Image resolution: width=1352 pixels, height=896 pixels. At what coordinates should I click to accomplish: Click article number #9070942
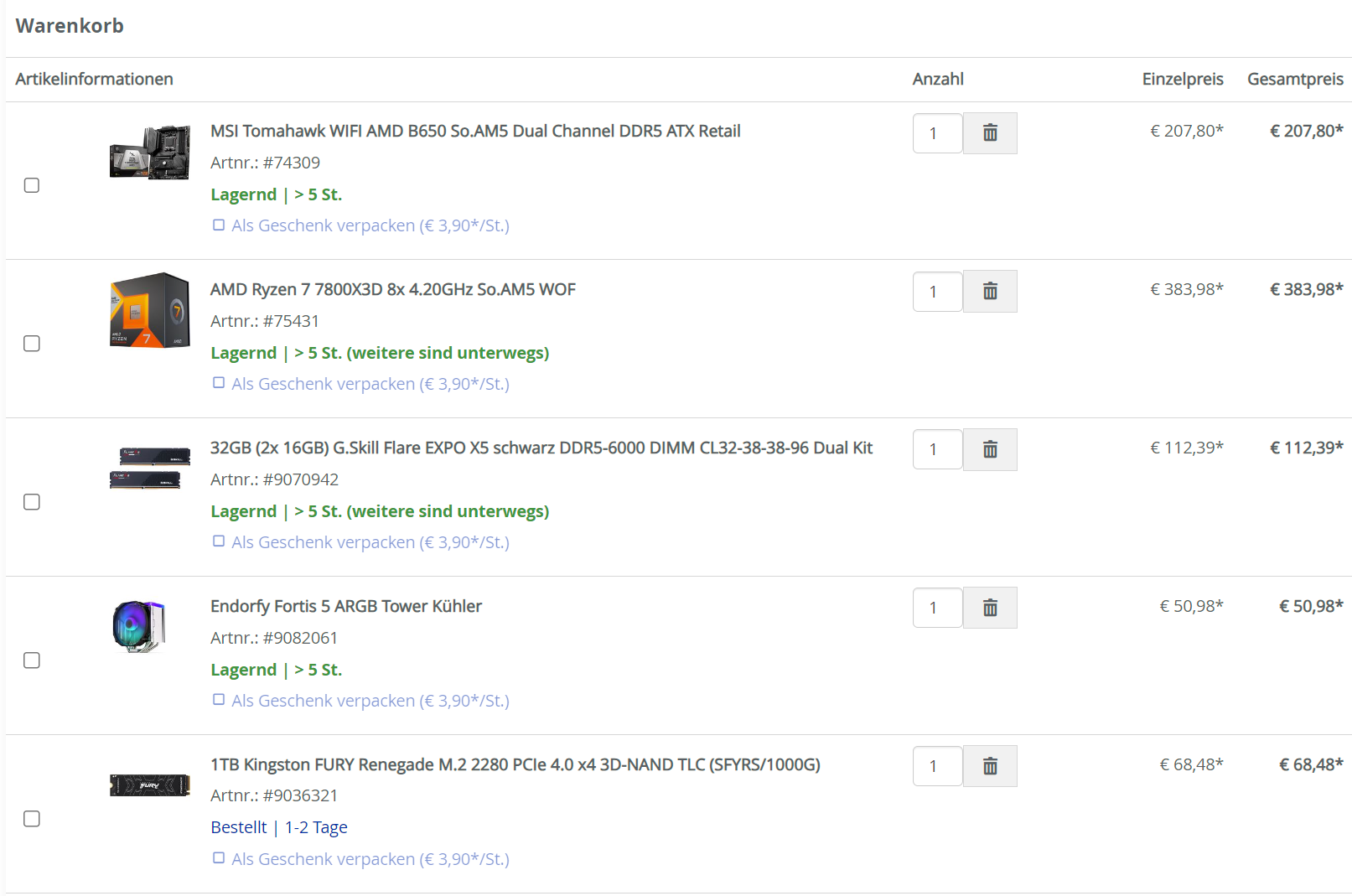tap(301, 479)
